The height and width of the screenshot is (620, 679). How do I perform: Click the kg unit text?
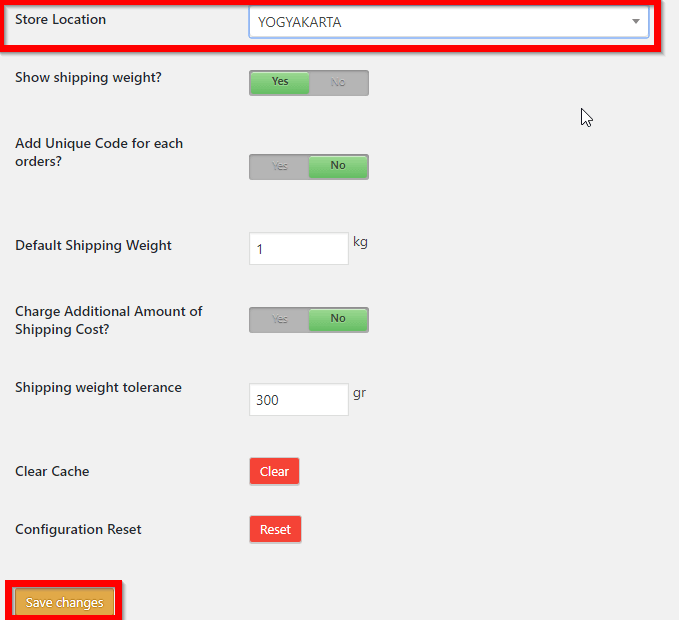[360, 242]
